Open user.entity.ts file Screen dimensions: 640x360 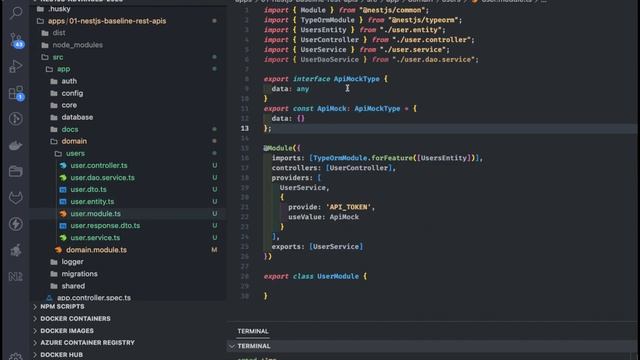click(92, 202)
